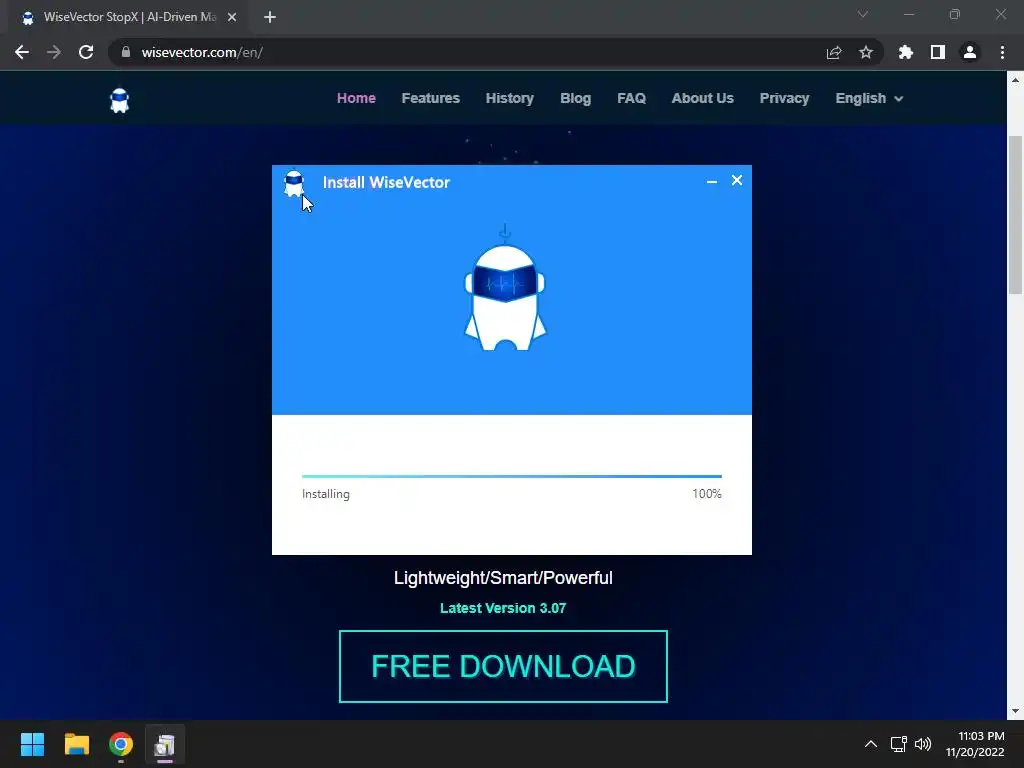Click the '100%' progress value
The image size is (1024, 768).
coord(707,494)
